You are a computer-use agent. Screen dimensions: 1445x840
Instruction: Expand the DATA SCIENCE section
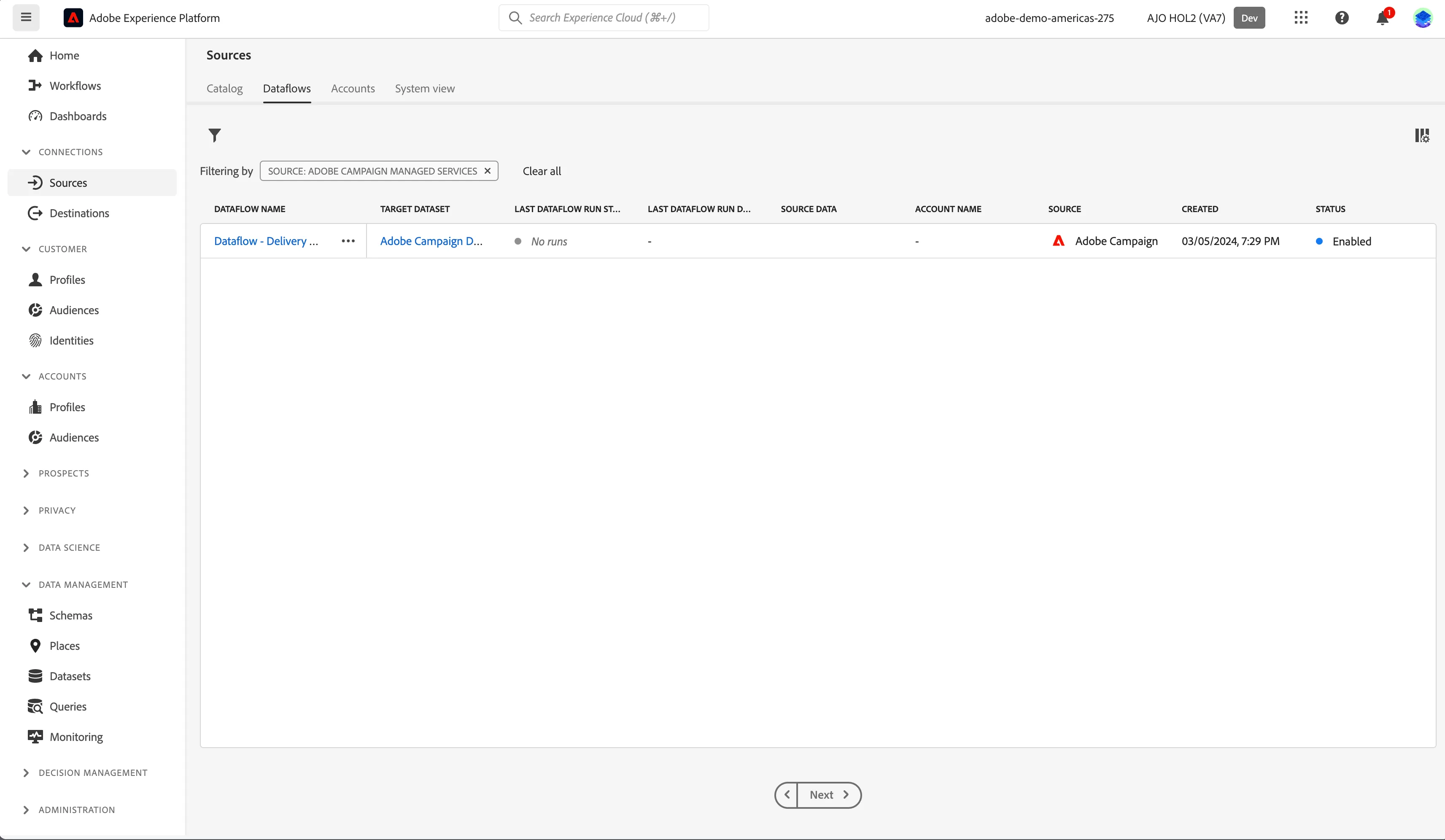[x=61, y=548]
